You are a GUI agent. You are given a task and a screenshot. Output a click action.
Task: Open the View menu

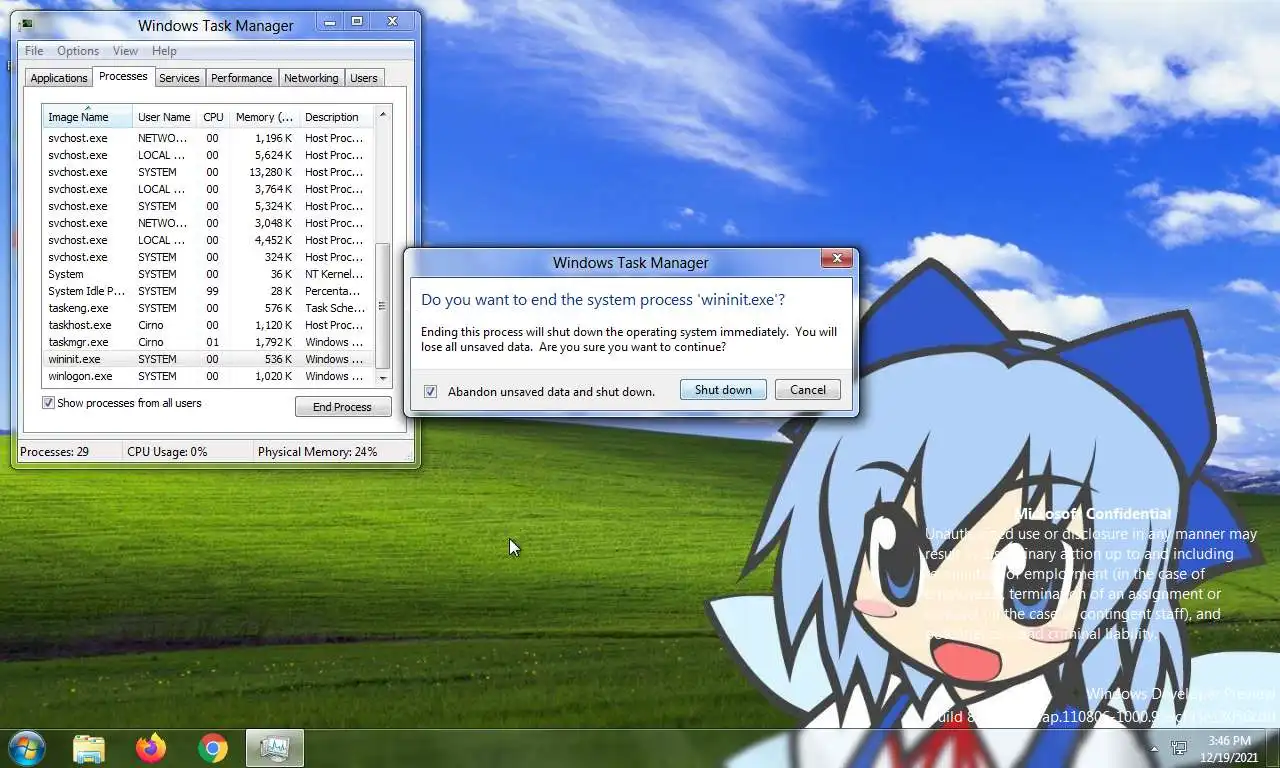[125, 51]
